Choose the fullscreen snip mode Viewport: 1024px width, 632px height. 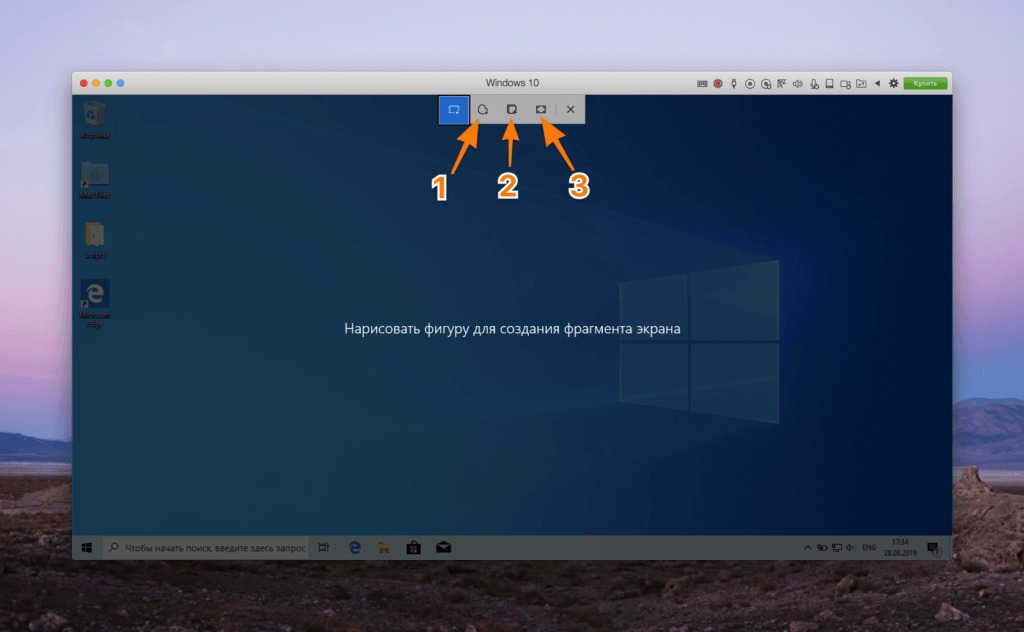(x=541, y=110)
